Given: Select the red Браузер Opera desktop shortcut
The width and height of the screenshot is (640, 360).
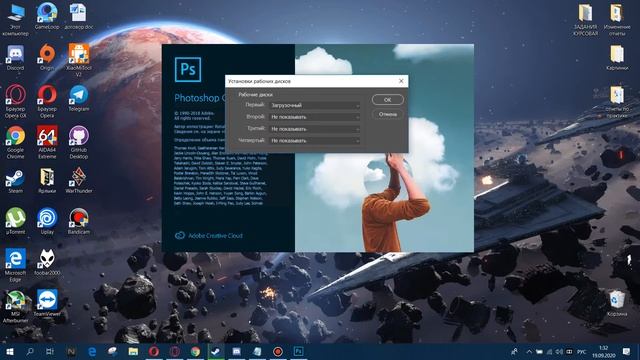Looking at the screenshot, I should [47, 101].
